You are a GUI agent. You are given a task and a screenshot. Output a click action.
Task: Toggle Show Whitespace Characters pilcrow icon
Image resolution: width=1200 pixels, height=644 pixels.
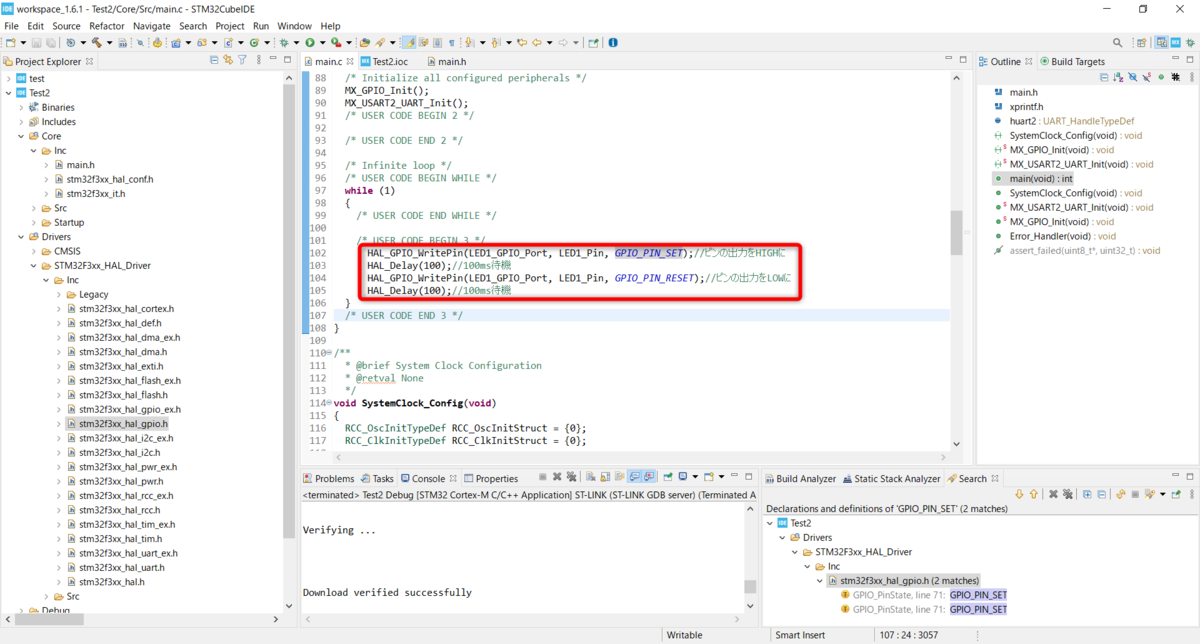(451, 43)
